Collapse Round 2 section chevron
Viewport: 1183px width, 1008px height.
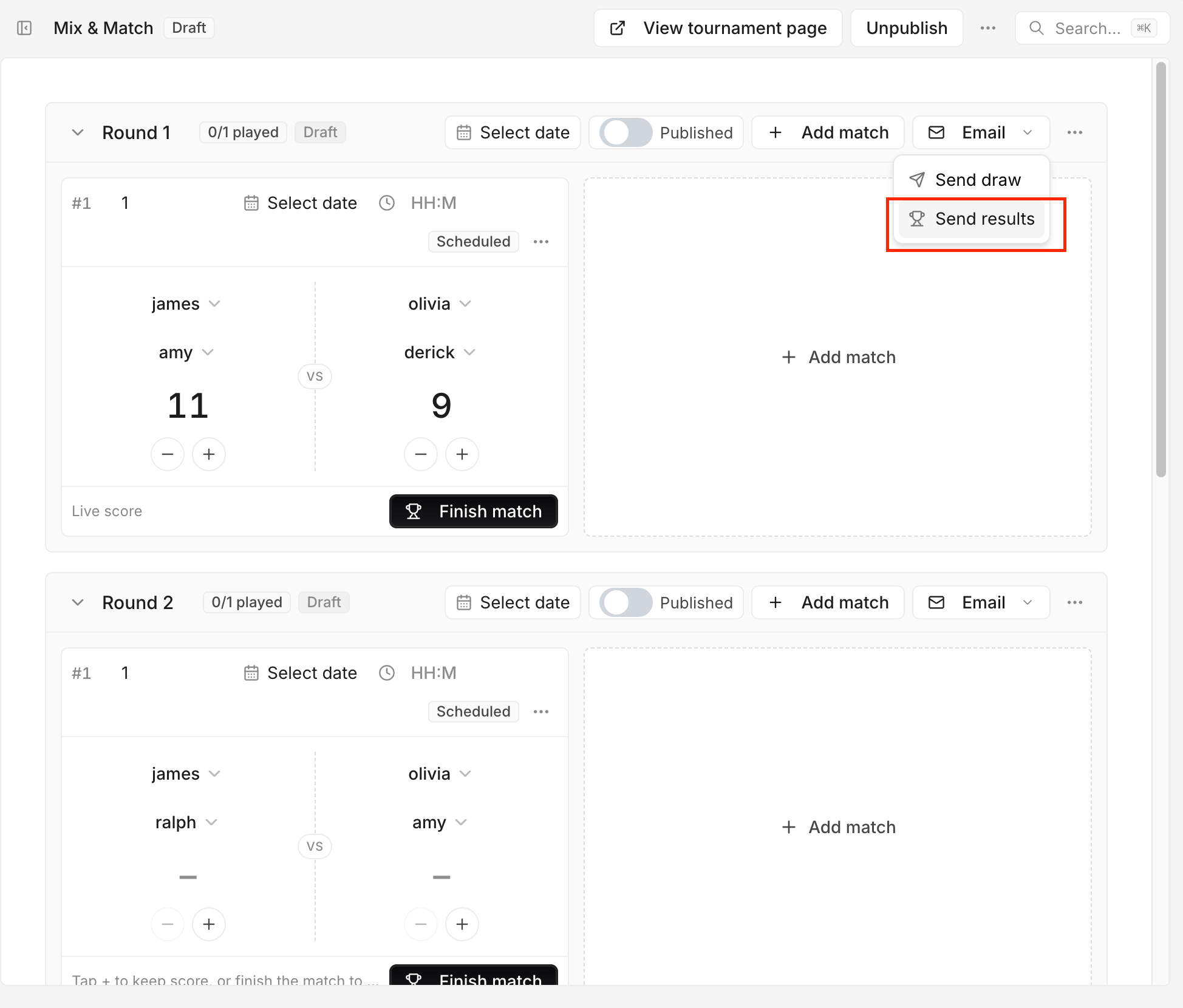[78, 602]
